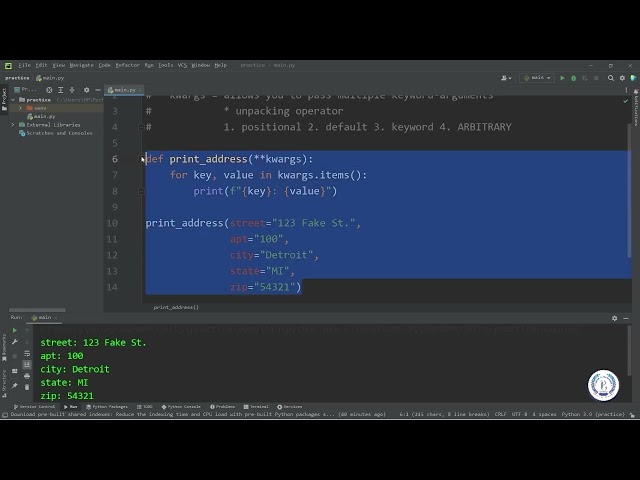The height and width of the screenshot is (480, 640).
Task: Toggle scroll to end icon in Run panel
Action: (x=27, y=364)
